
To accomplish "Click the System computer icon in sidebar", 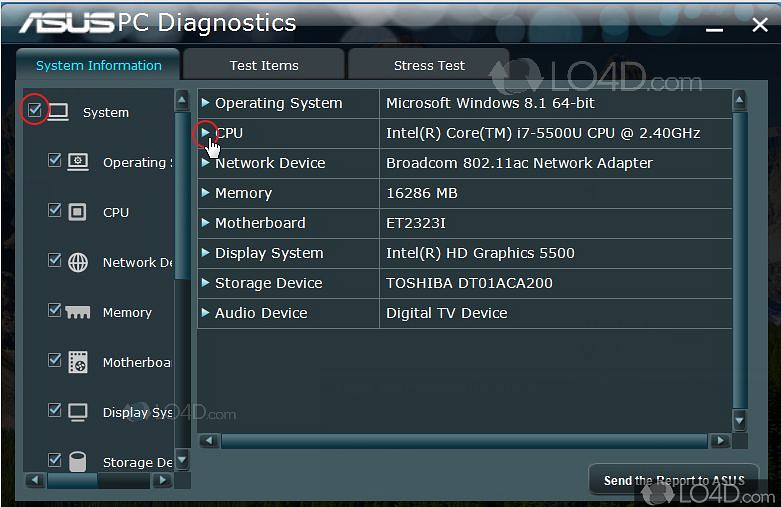I will (x=58, y=112).
